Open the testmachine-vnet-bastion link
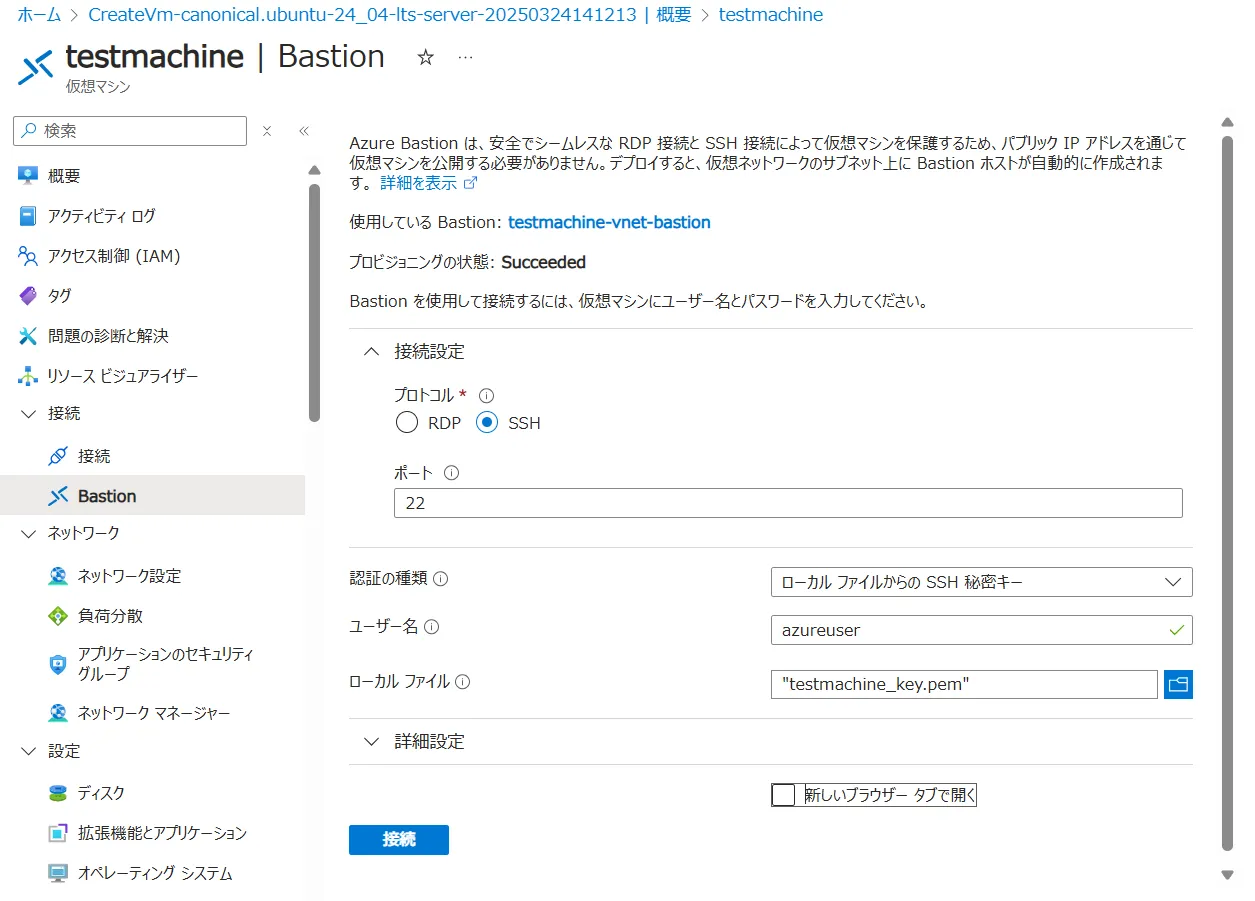This screenshot has height=901, width=1255. point(609,222)
